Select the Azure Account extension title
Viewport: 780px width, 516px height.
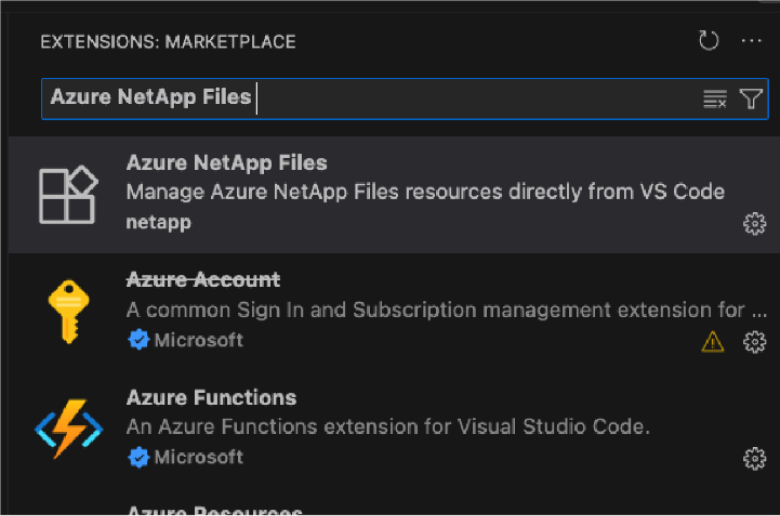click(x=203, y=280)
